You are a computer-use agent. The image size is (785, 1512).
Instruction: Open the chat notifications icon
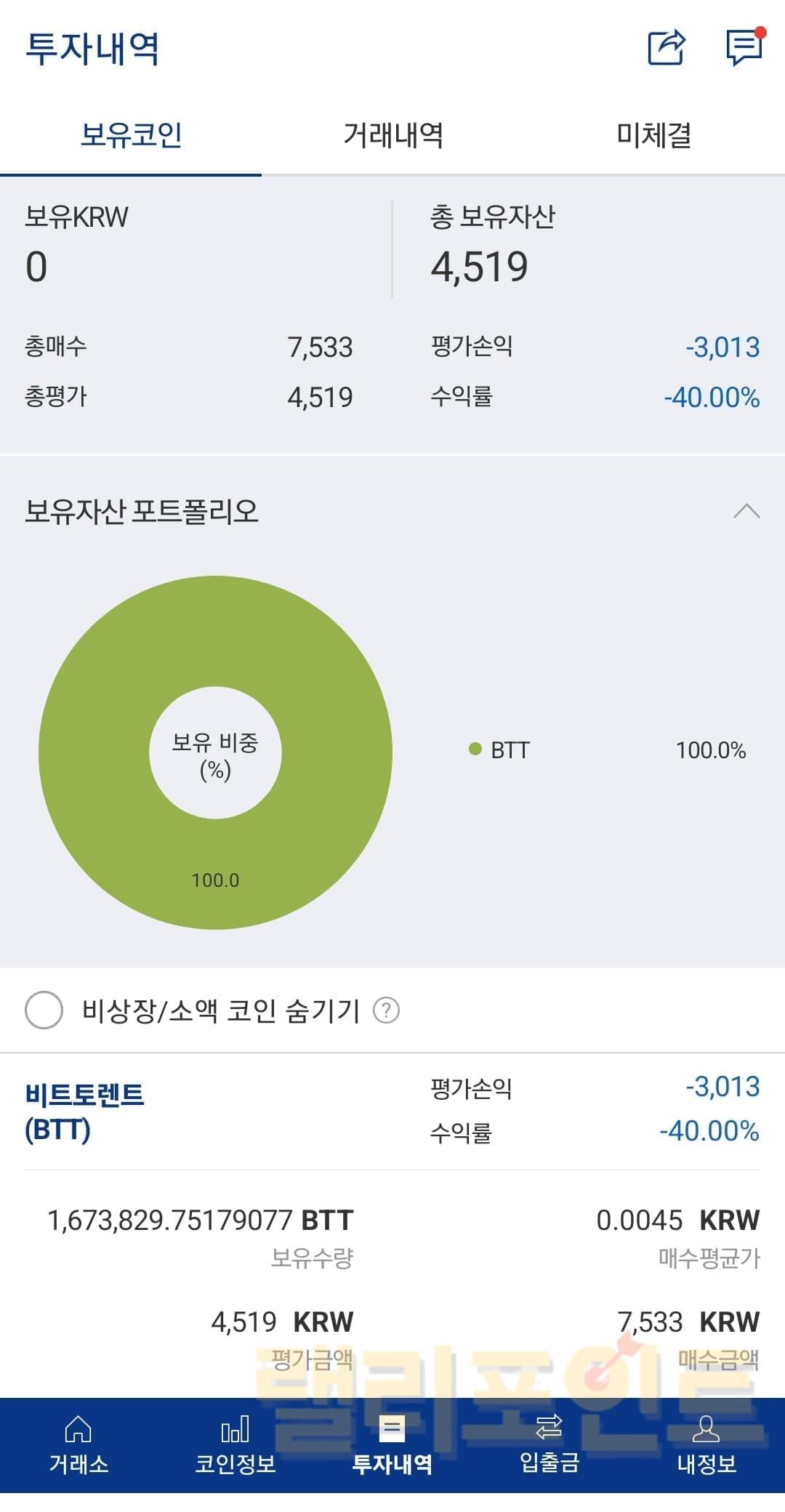point(744,48)
